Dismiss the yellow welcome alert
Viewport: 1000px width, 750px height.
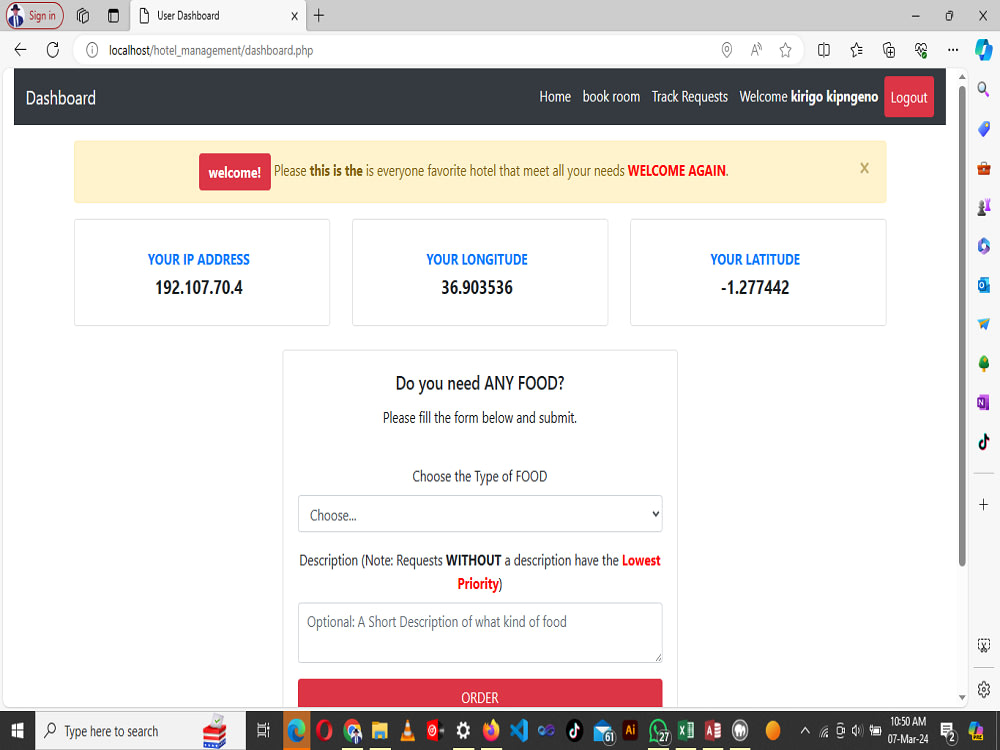click(864, 168)
